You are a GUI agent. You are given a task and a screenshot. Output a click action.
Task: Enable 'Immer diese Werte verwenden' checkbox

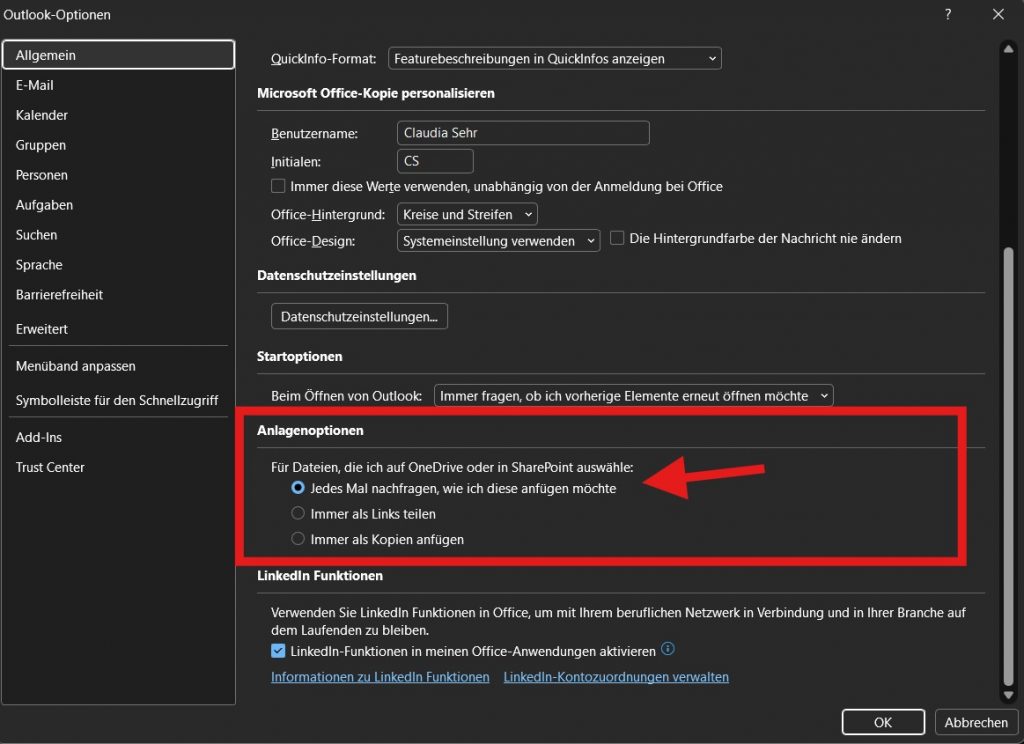(278, 186)
